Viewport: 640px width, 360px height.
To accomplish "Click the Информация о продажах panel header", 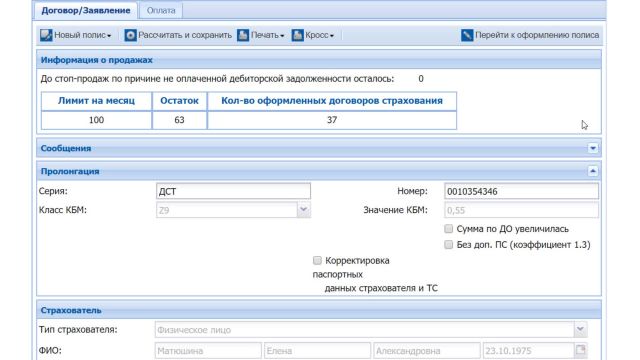I will (319, 60).
